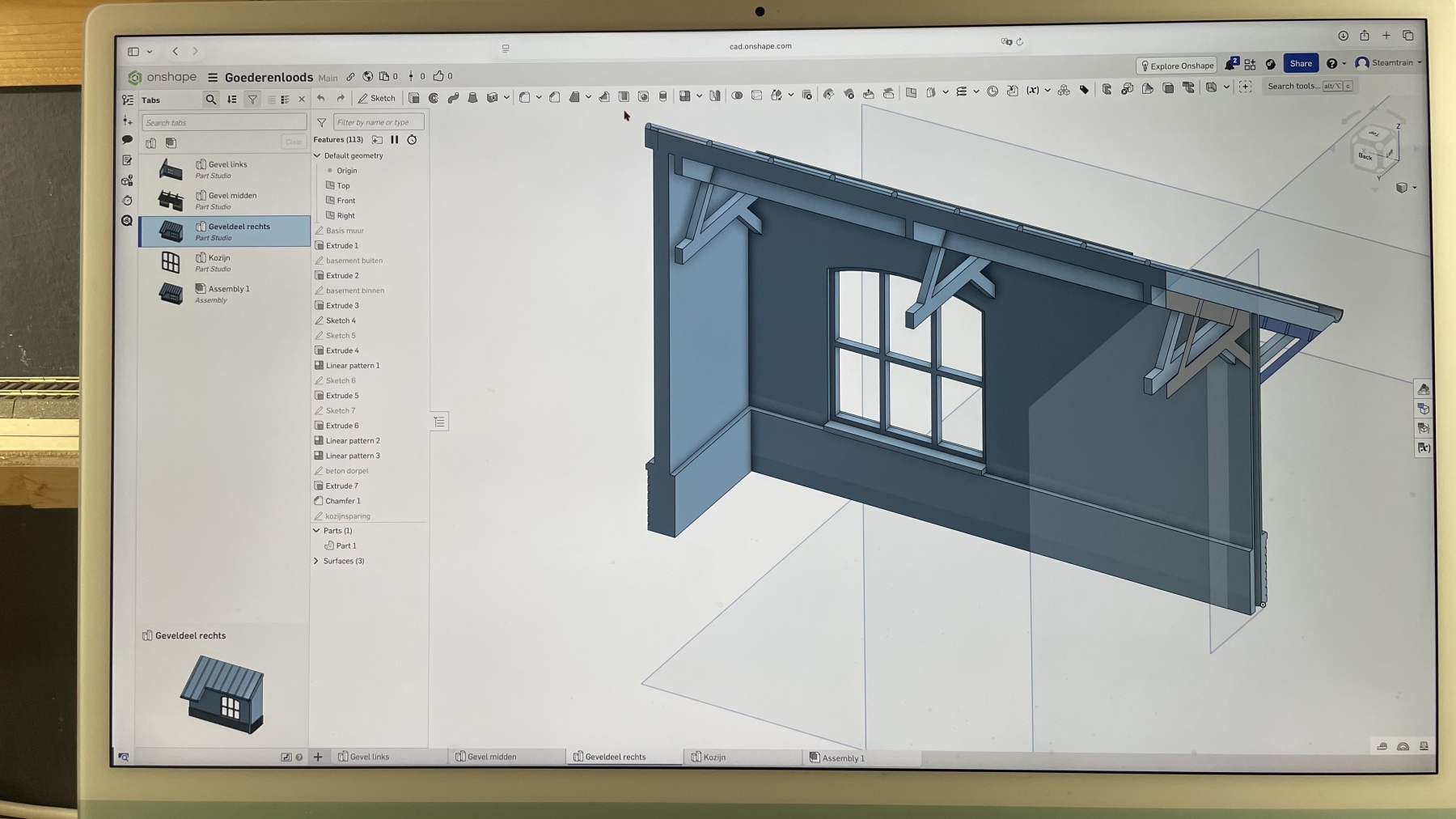The height and width of the screenshot is (819, 1456).
Task: Open the variable (x) tool
Action: (1033, 91)
